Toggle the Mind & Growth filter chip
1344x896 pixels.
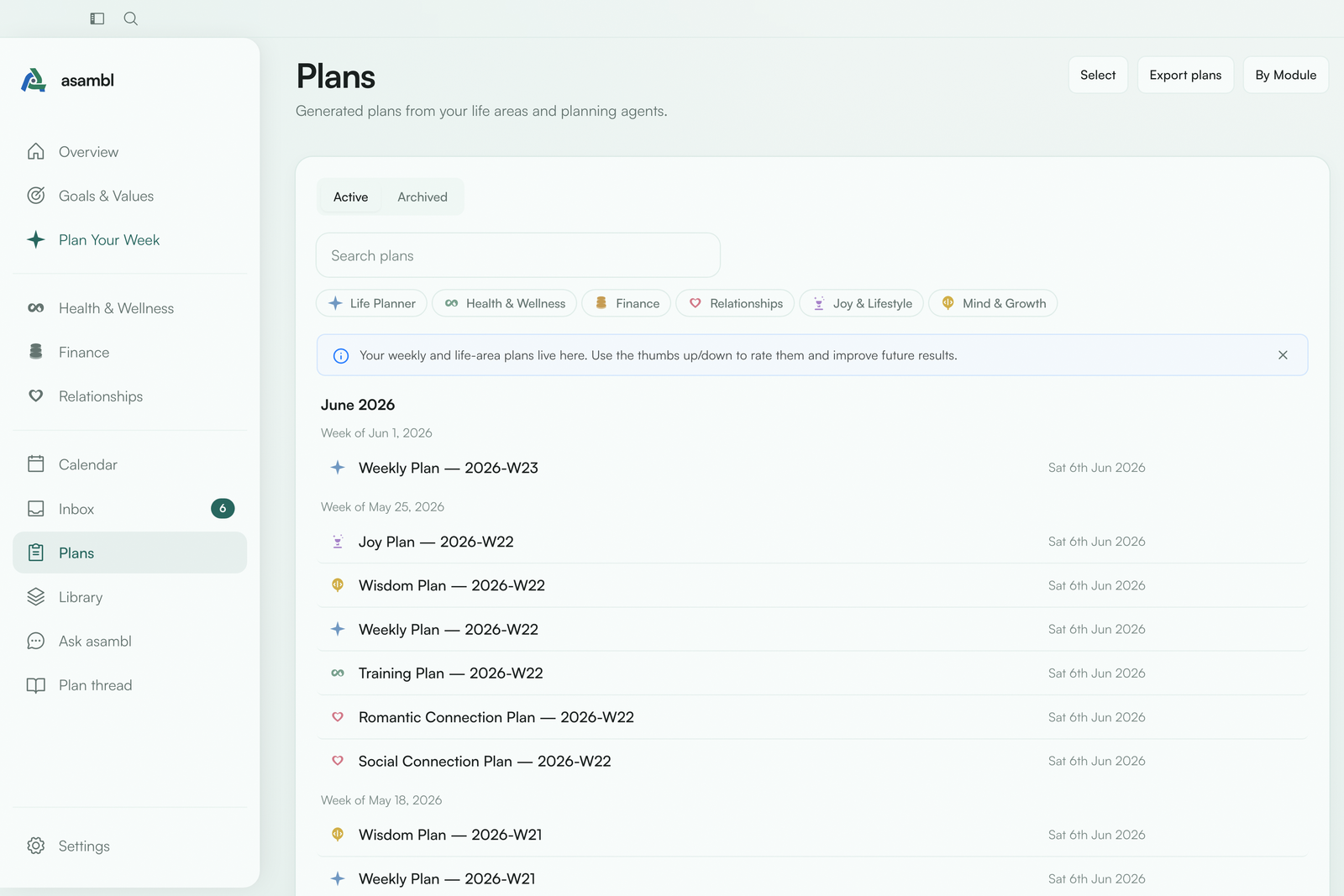[x=994, y=303]
